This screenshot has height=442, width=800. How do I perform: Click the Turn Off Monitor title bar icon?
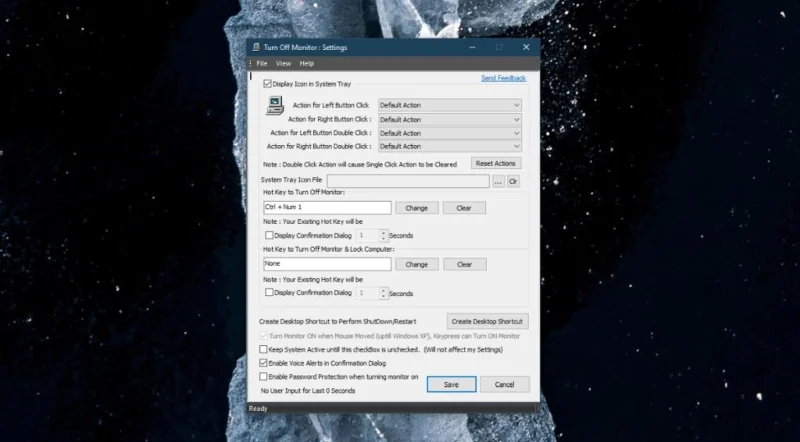click(x=256, y=47)
